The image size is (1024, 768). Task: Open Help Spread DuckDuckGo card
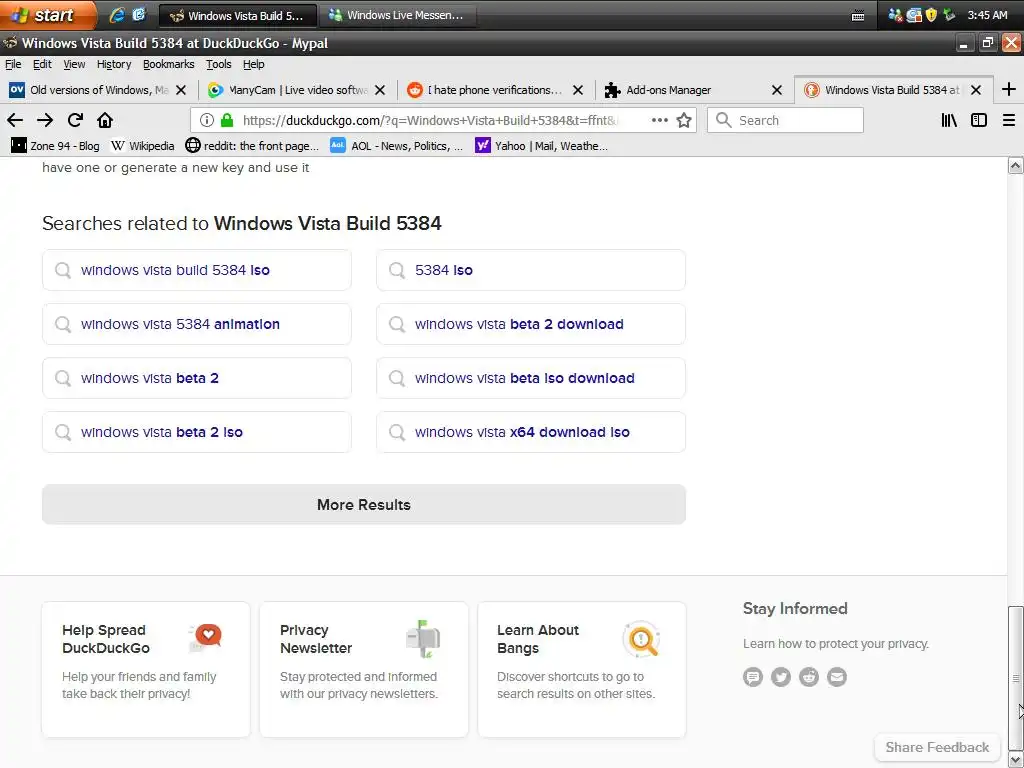click(146, 669)
